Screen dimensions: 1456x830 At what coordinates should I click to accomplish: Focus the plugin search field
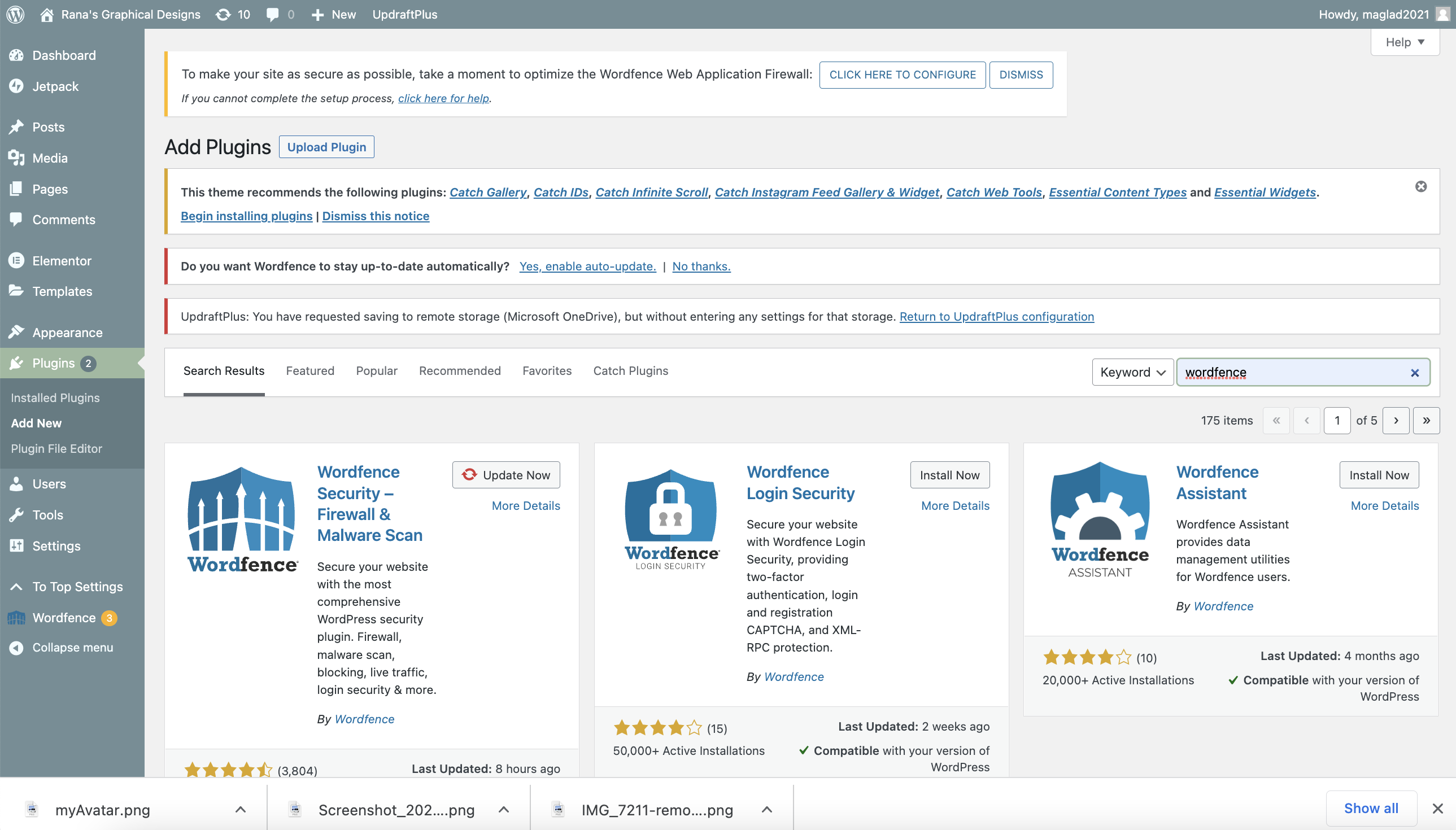click(1302, 372)
